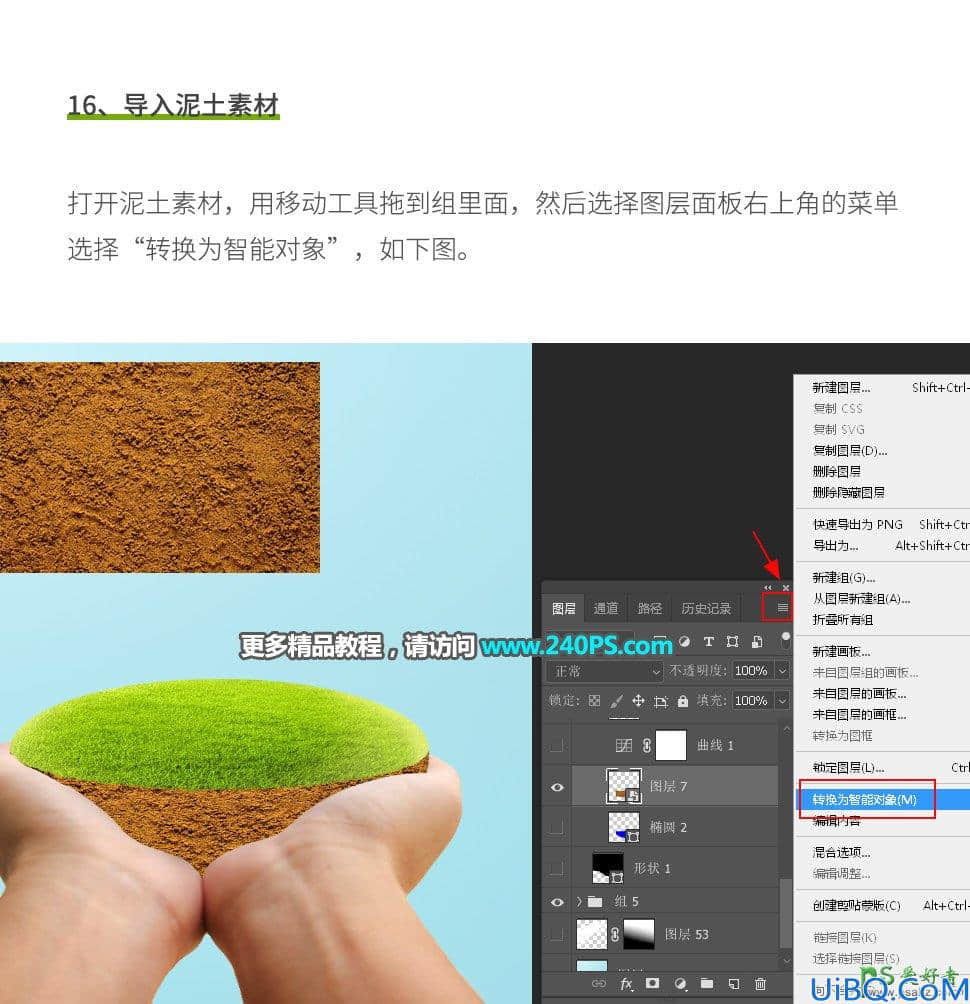The image size is (970, 1004).
Task: Click the Curves adjustment icon on 曲线 1
Action: pyautogui.click(x=624, y=745)
